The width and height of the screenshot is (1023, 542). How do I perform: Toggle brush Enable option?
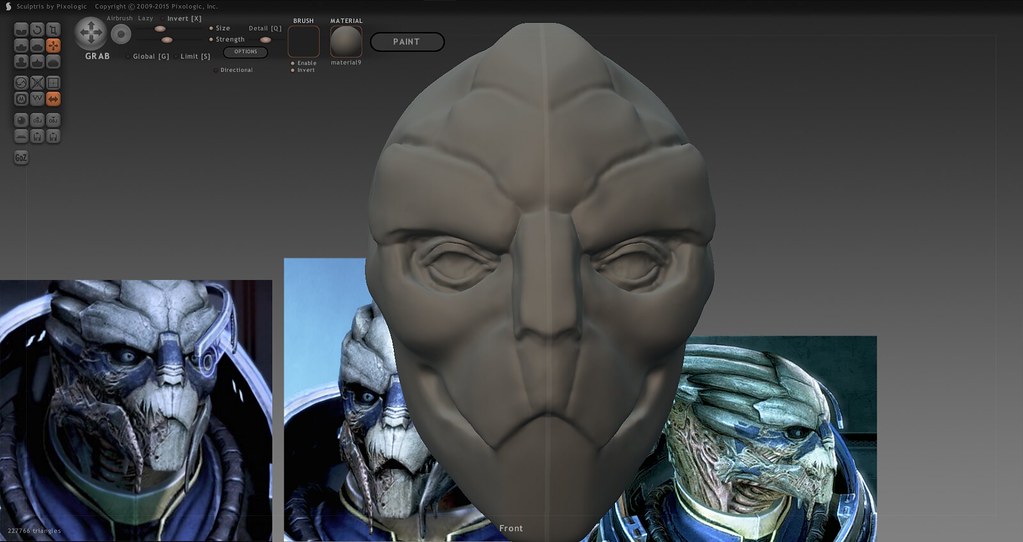point(303,63)
